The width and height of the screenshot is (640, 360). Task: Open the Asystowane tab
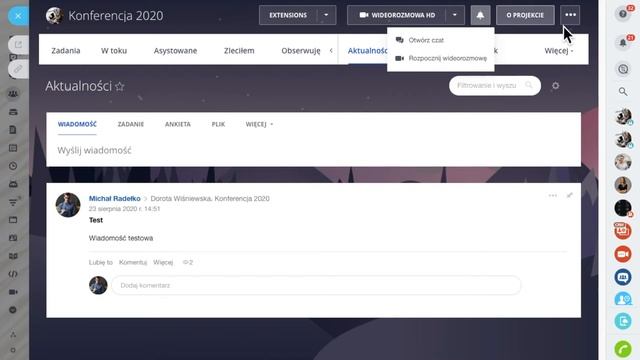tap(176, 51)
